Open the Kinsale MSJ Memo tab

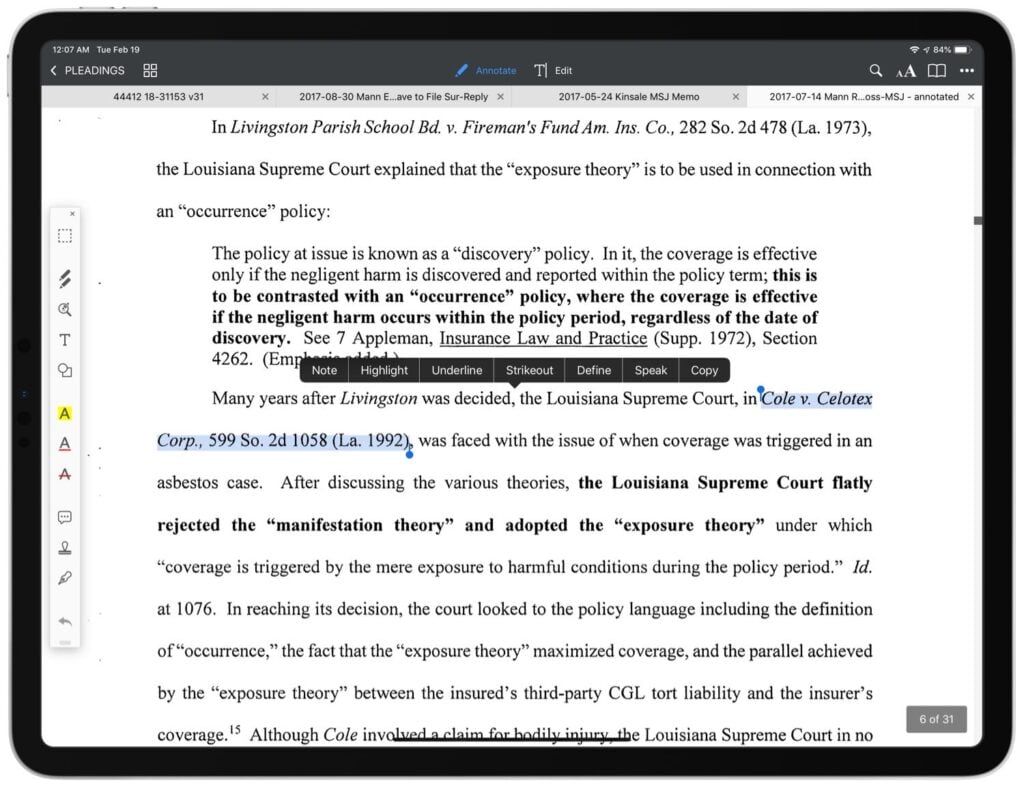pos(628,97)
